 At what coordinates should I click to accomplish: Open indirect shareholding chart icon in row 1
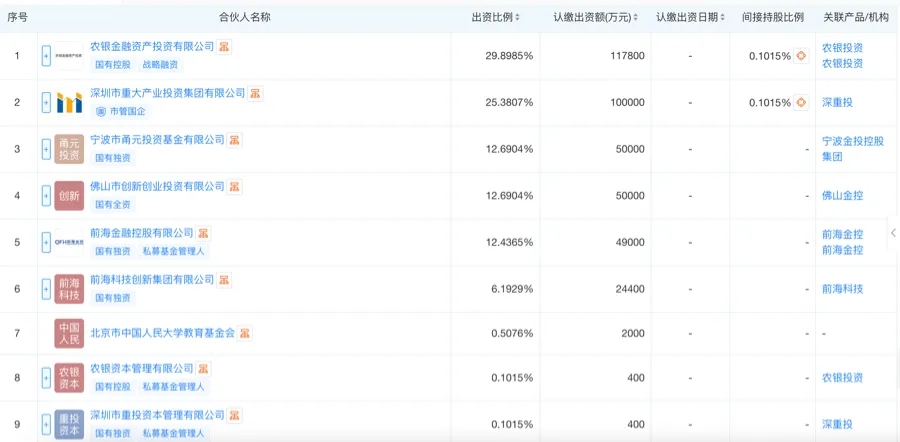801,56
